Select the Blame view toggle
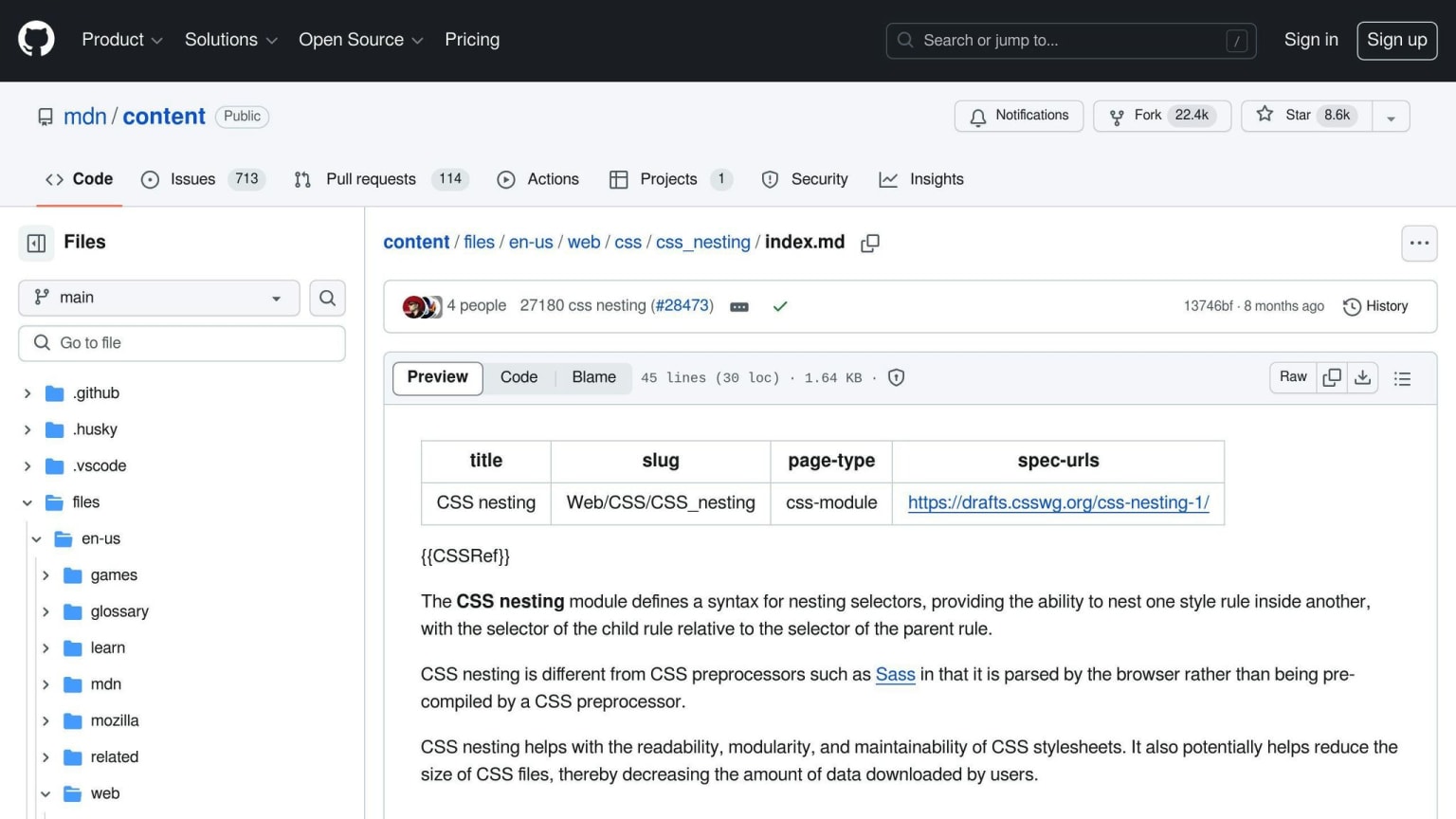Image resolution: width=1456 pixels, height=819 pixels. tap(593, 377)
